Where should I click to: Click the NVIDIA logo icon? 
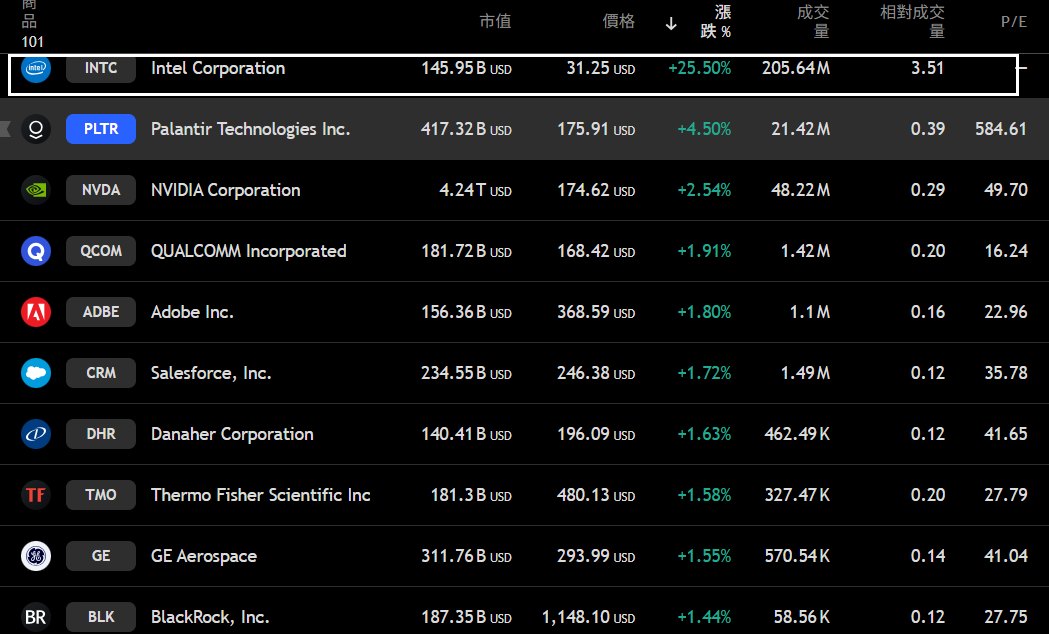pos(36,191)
